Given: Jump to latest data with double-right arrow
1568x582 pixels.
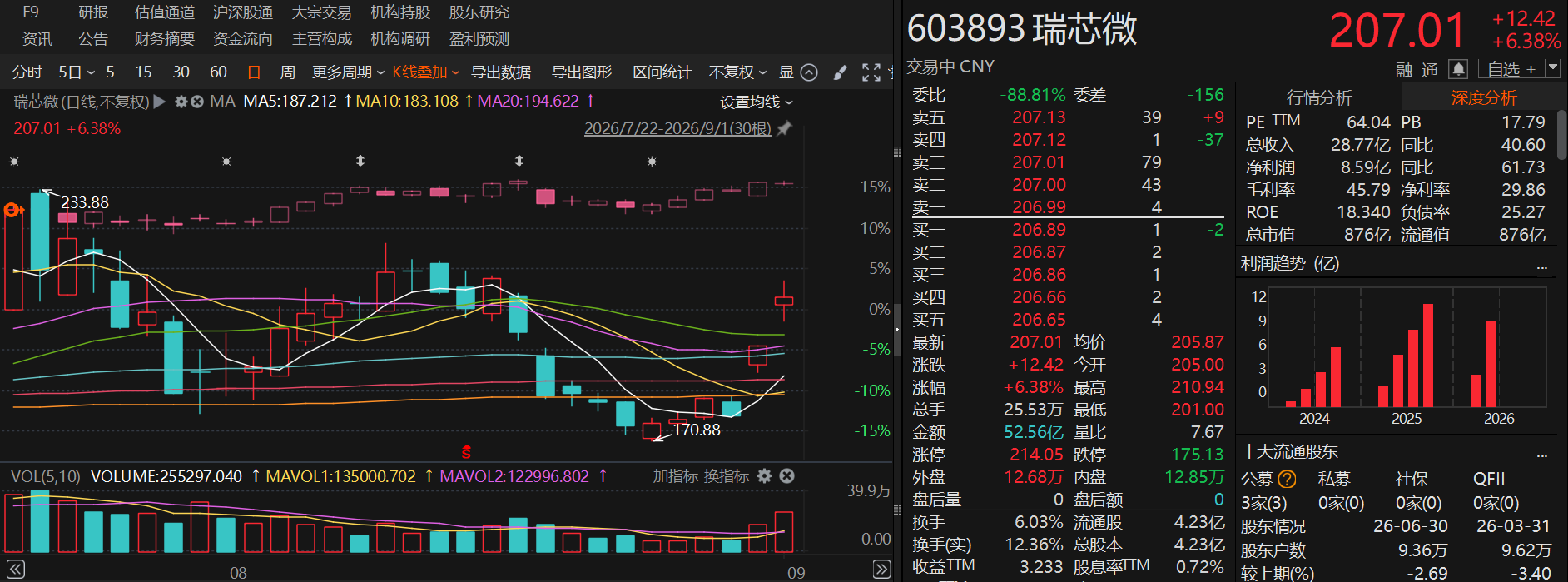Looking at the screenshot, I should tap(882, 570).
